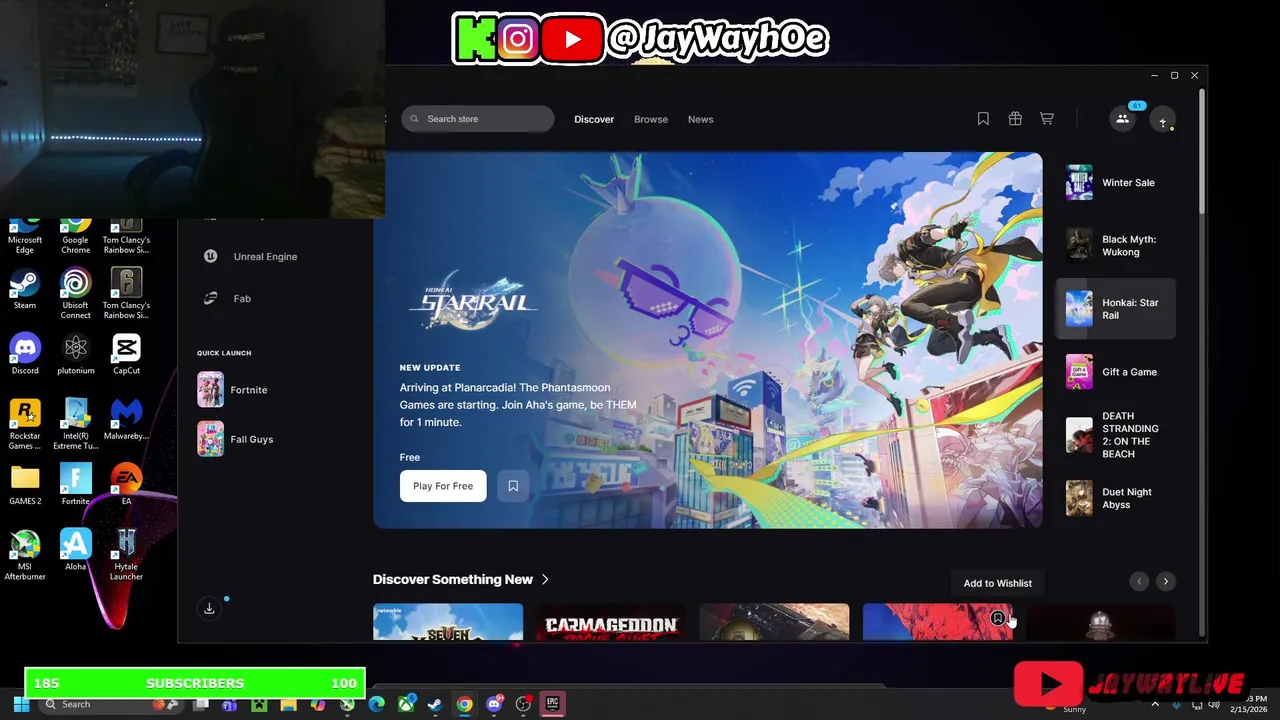
Task: Open the Discord desktop shortcut
Action: (x=25, y=354)
